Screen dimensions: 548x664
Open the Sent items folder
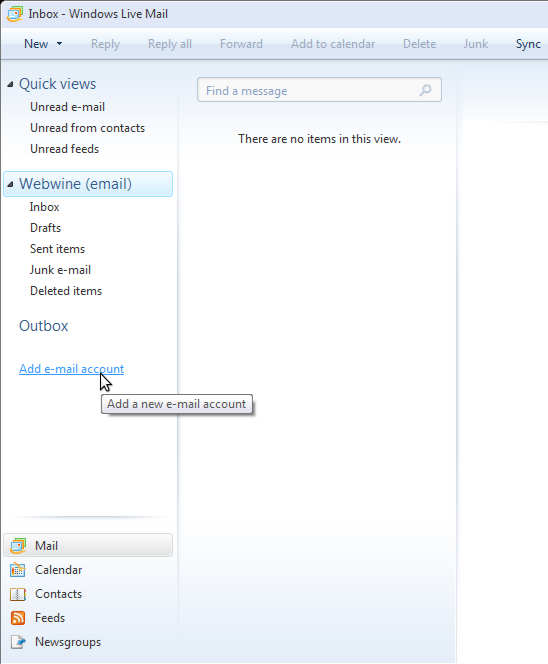pyautogui.click(x=57, y=249)
